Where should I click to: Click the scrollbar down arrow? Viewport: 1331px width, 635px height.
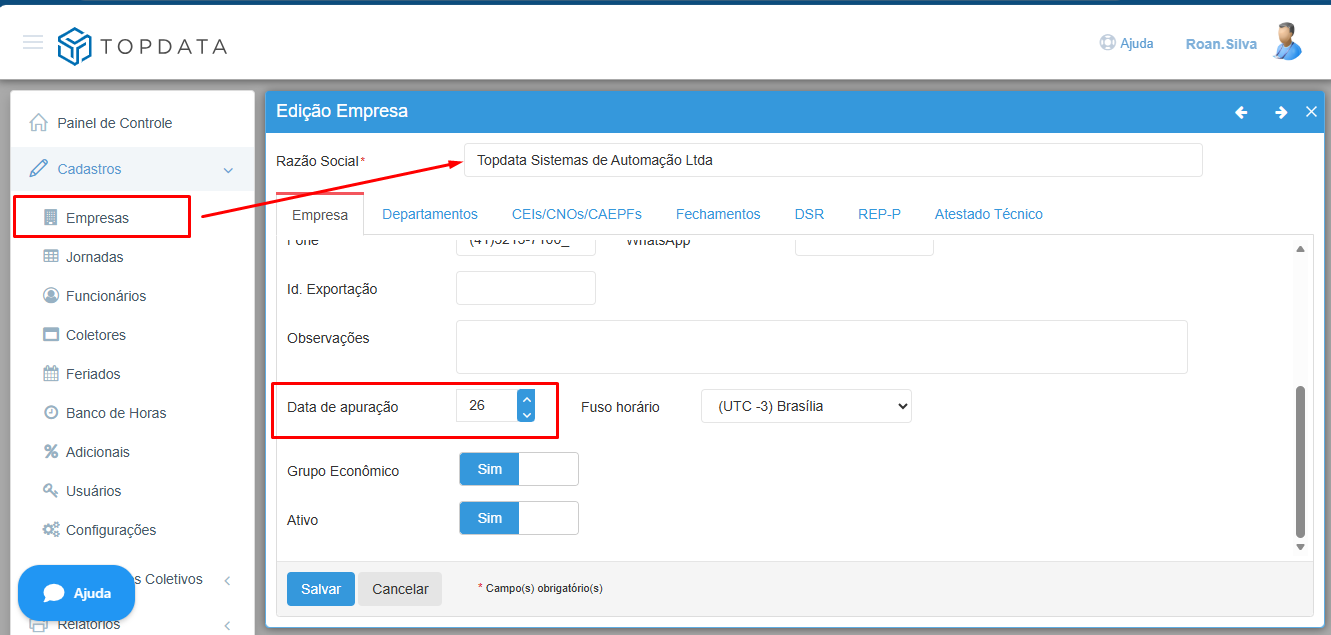(x=1300, y=547)
